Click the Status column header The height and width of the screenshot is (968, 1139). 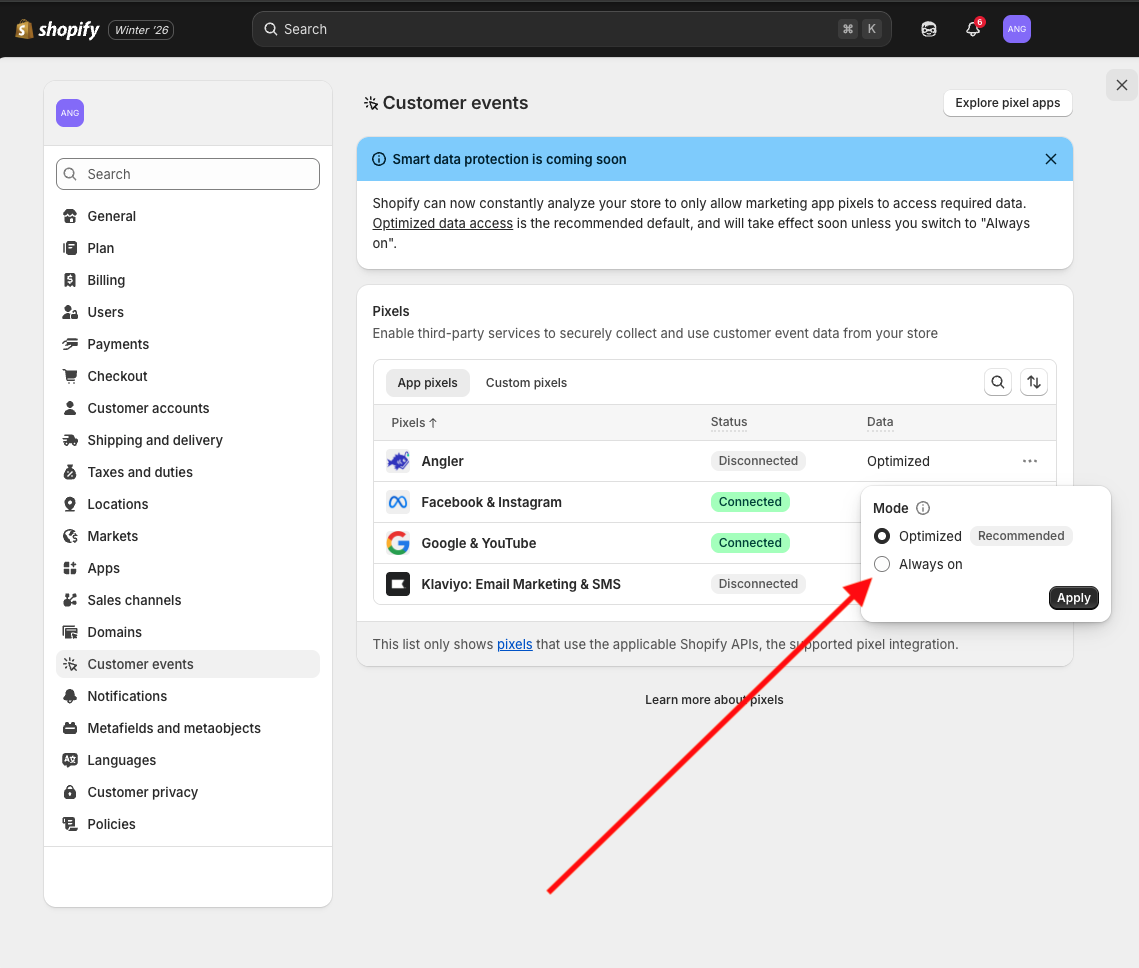729,422
